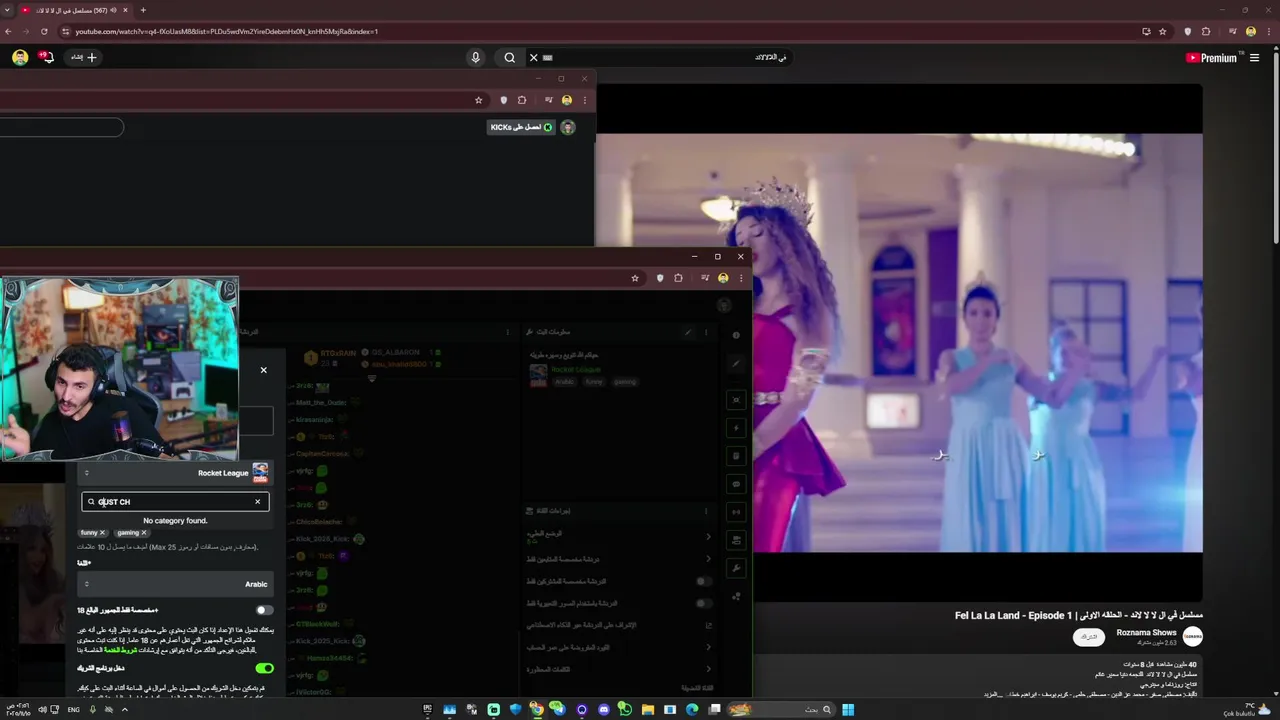Open the YouTube hamburger guide menu

pos(1254,58)
